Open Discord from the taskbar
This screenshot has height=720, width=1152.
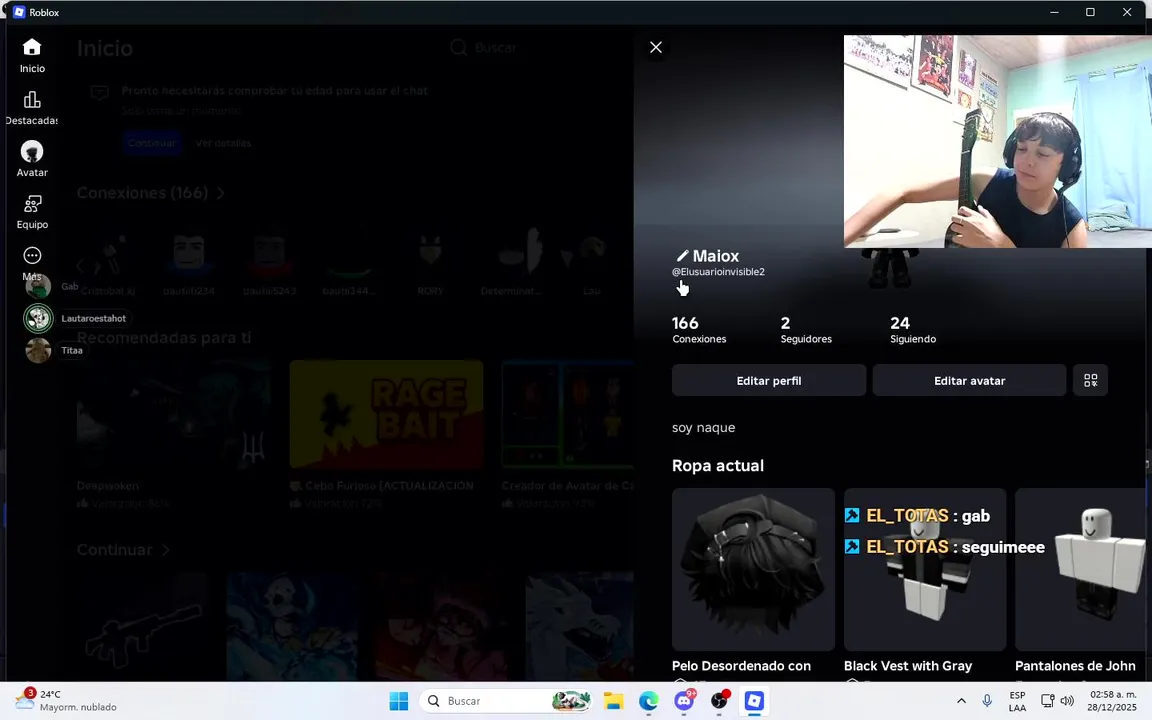click(x=684, y=701)
